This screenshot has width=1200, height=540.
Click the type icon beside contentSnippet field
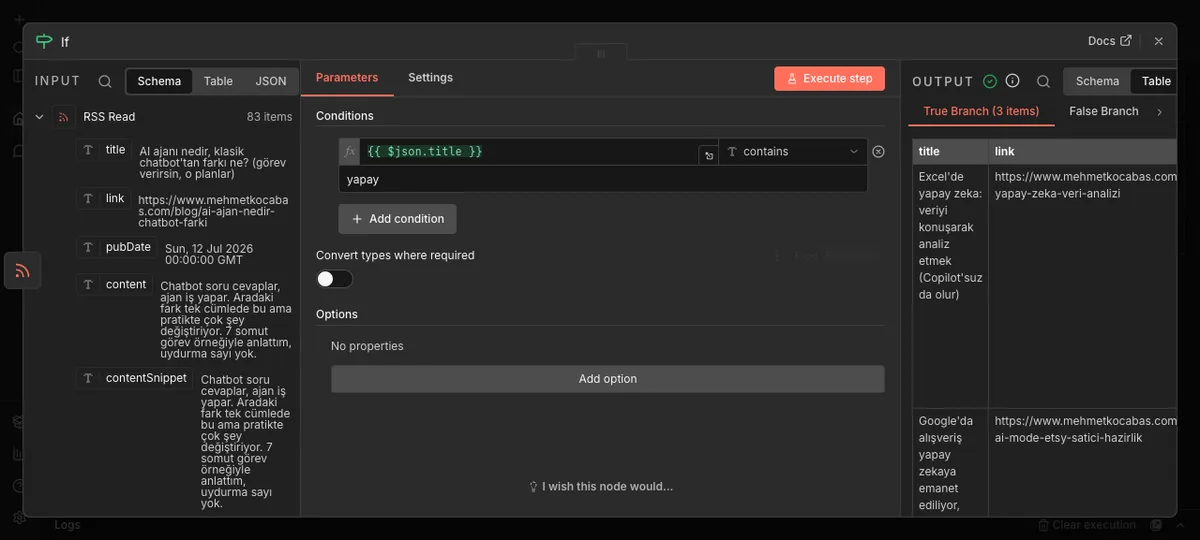tap(88, 378)
